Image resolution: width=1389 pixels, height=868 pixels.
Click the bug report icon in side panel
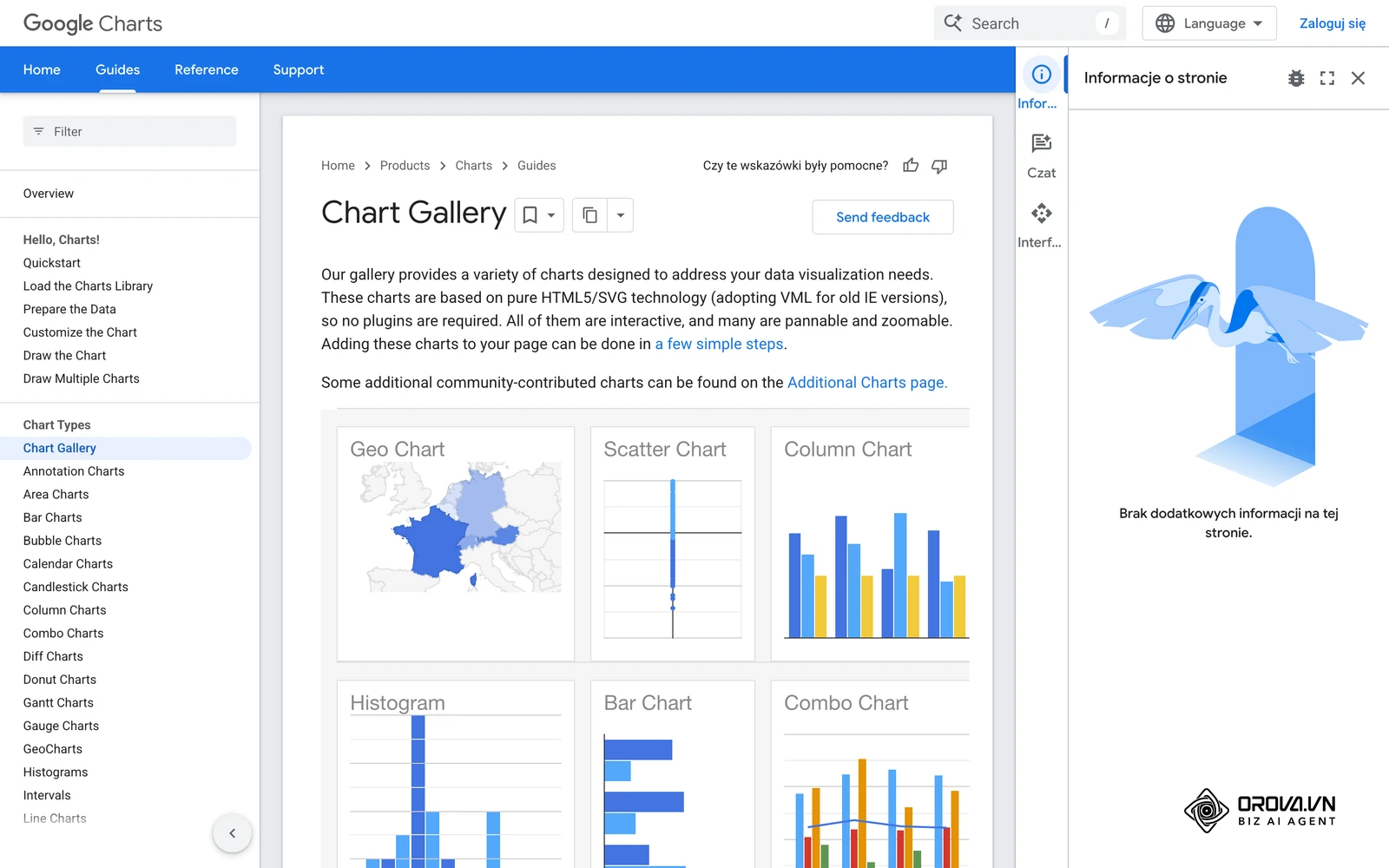click(1296, 78)
